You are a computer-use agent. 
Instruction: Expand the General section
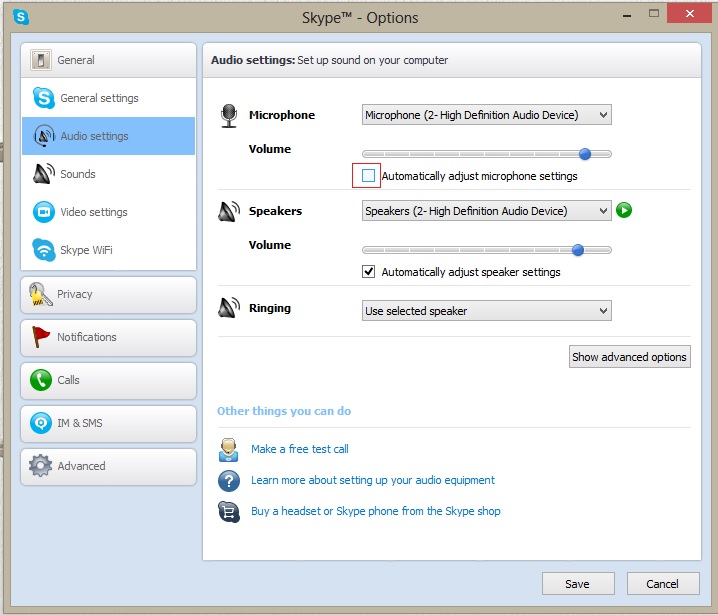[109, 60]
